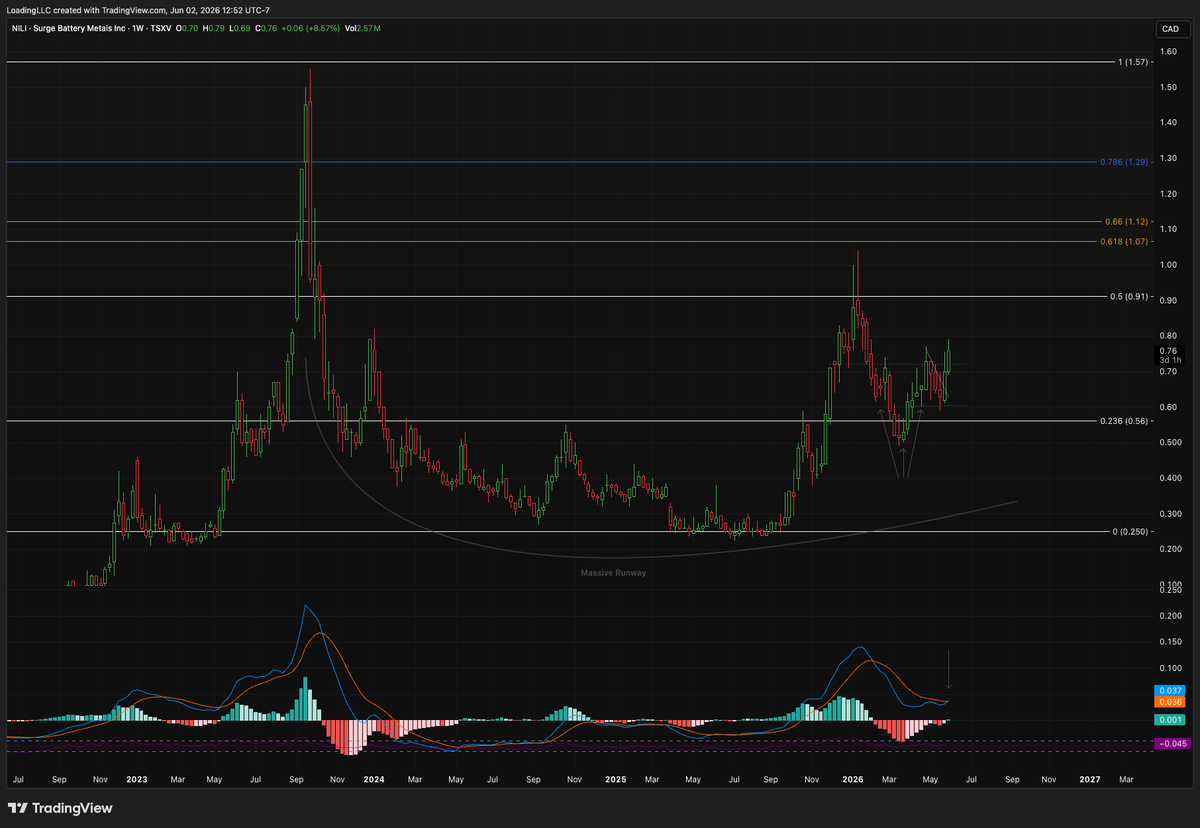Select the Low value L0.69 in legend
The image size is (1200, 828).
(238, 28)
